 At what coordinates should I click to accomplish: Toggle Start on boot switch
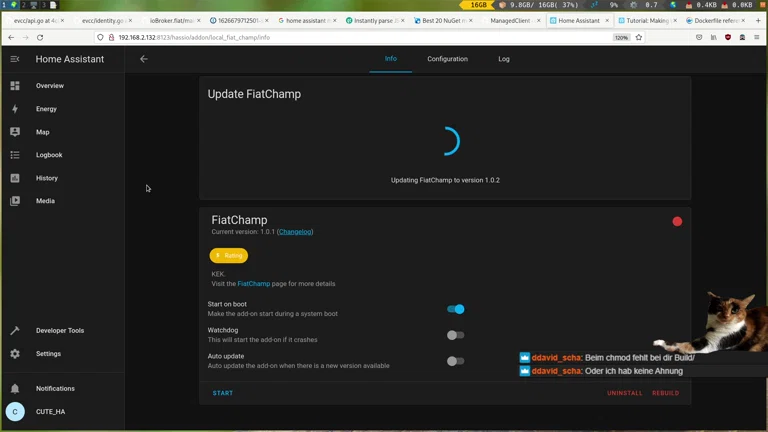[456, 309]
